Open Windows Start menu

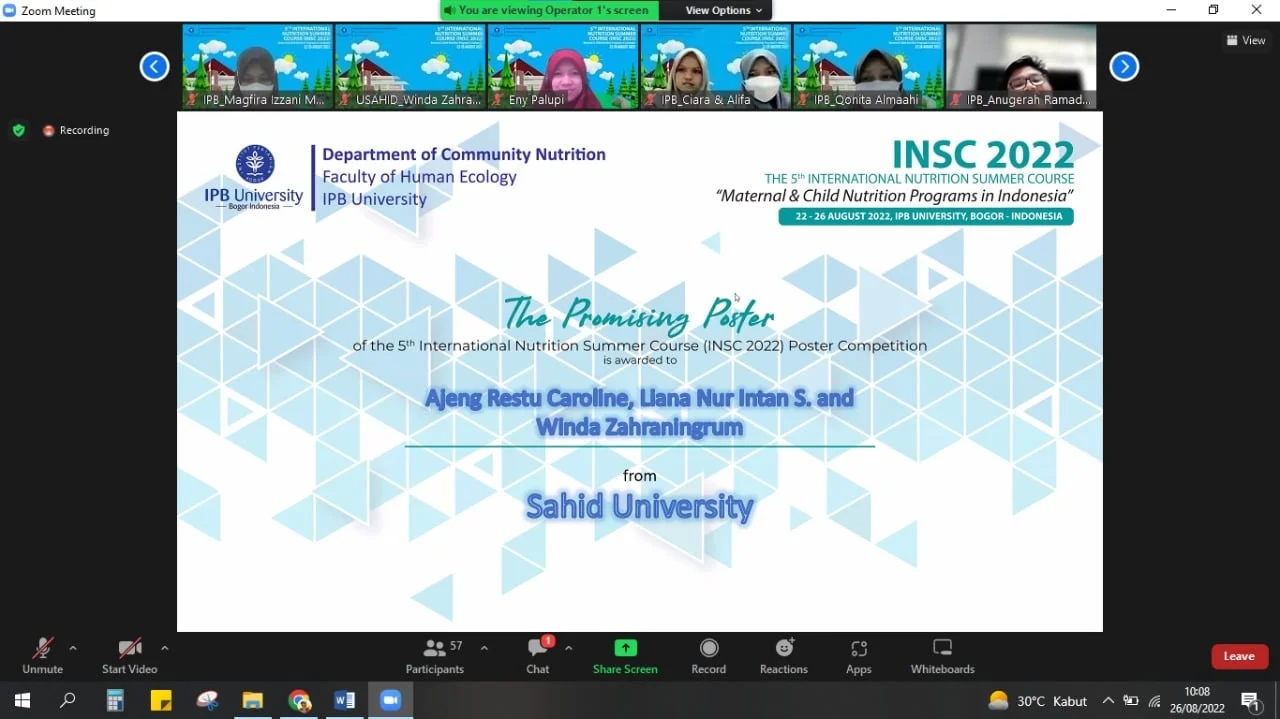22,701
